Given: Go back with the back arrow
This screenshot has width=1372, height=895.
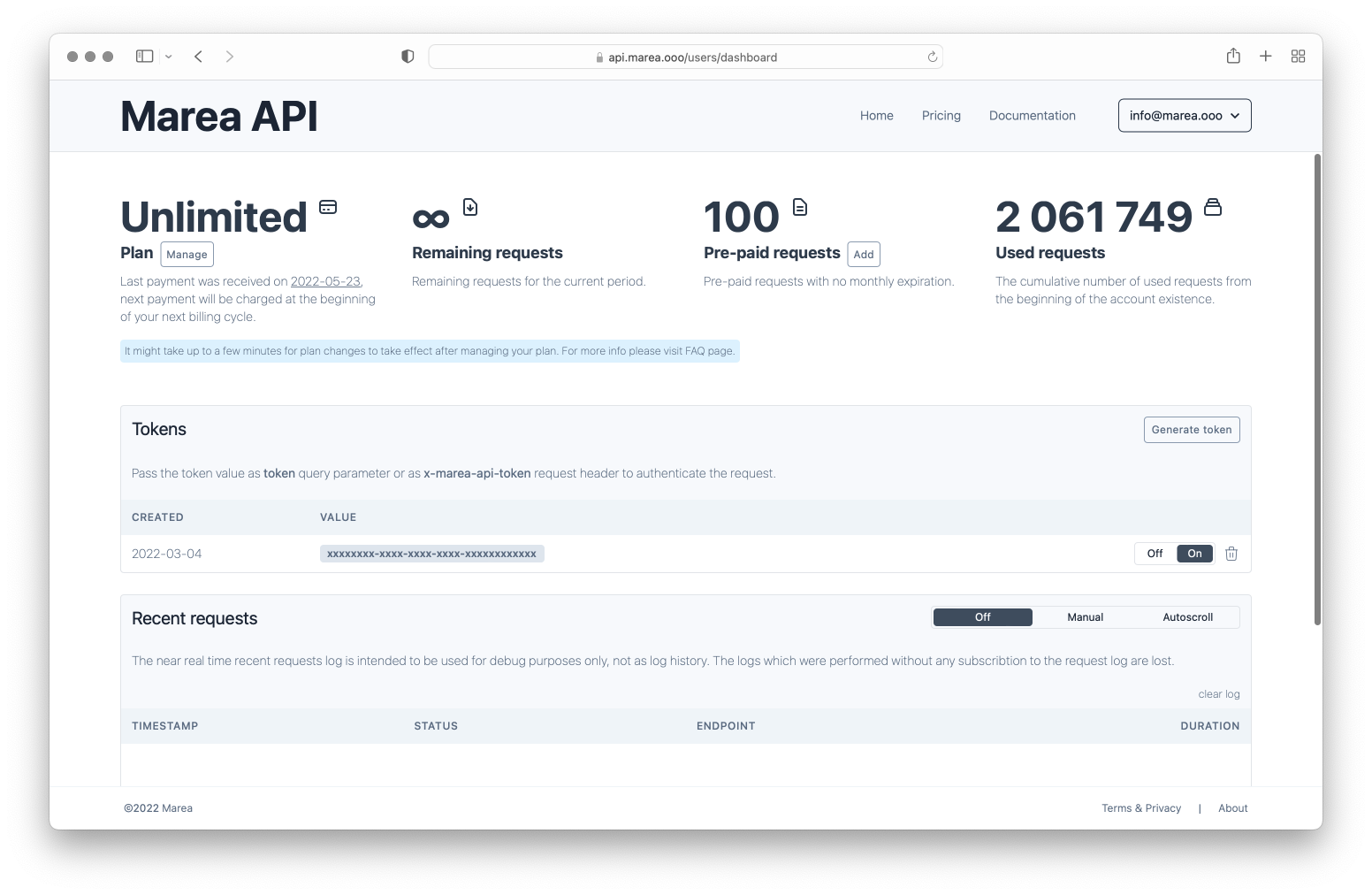Looking at the screenshot, I should [x=199, y=57].
